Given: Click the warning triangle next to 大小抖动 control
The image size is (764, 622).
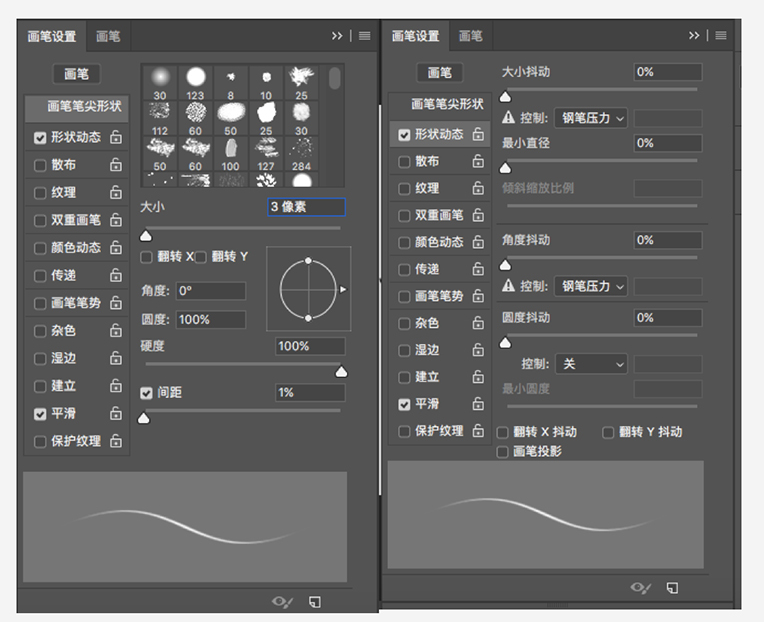Looking at the screenshot, I should point(508,118).
